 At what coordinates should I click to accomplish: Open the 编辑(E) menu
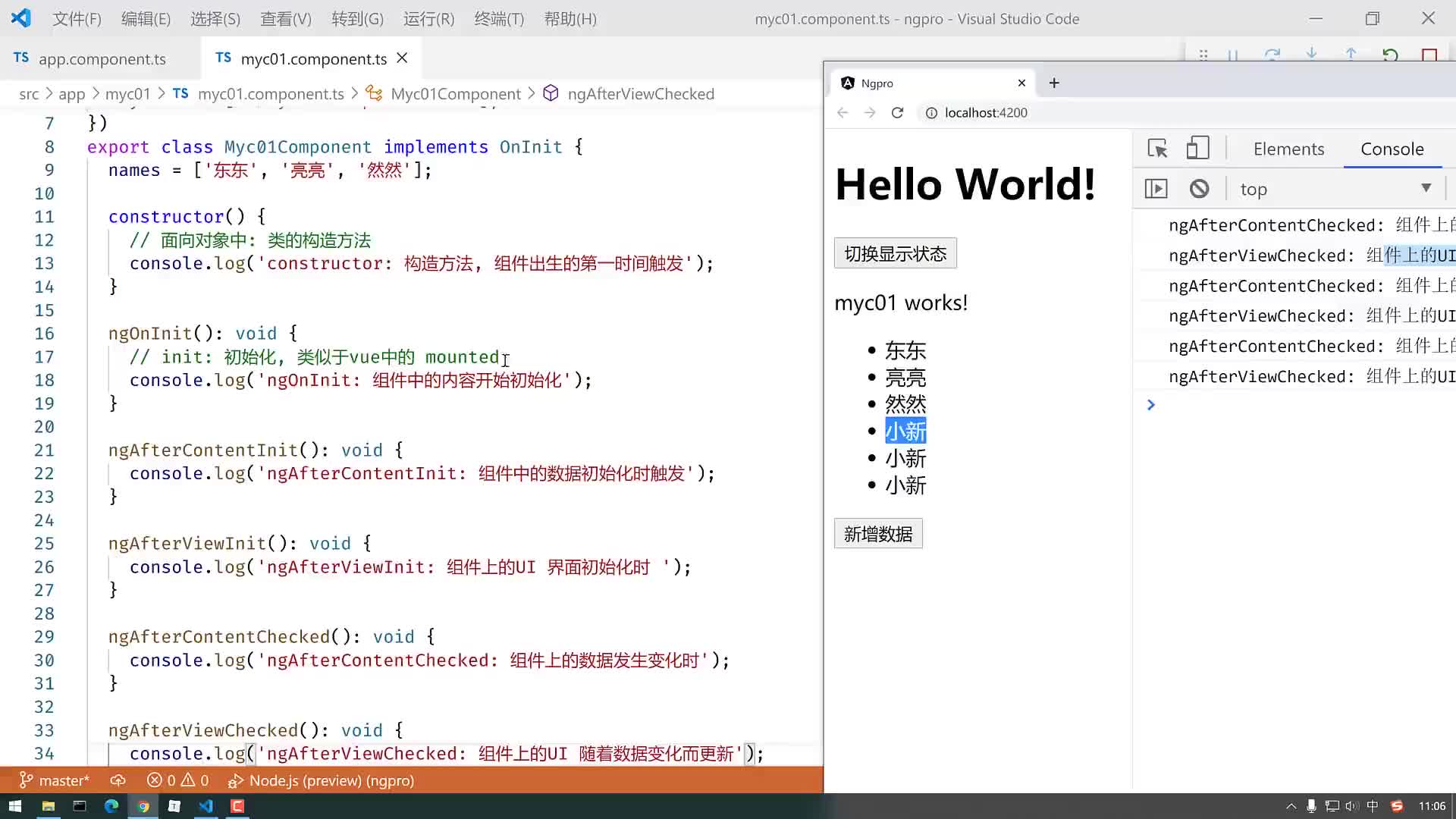146,19
